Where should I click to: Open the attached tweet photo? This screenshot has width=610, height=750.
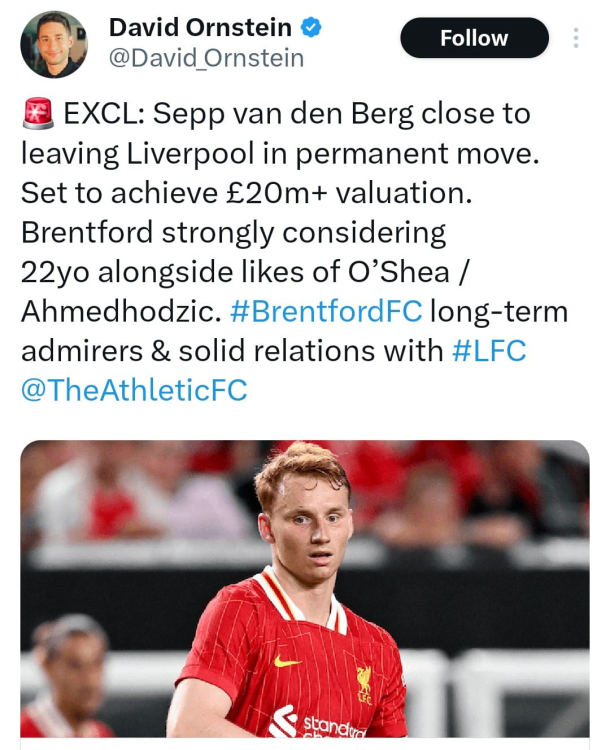tap(305, 590)
